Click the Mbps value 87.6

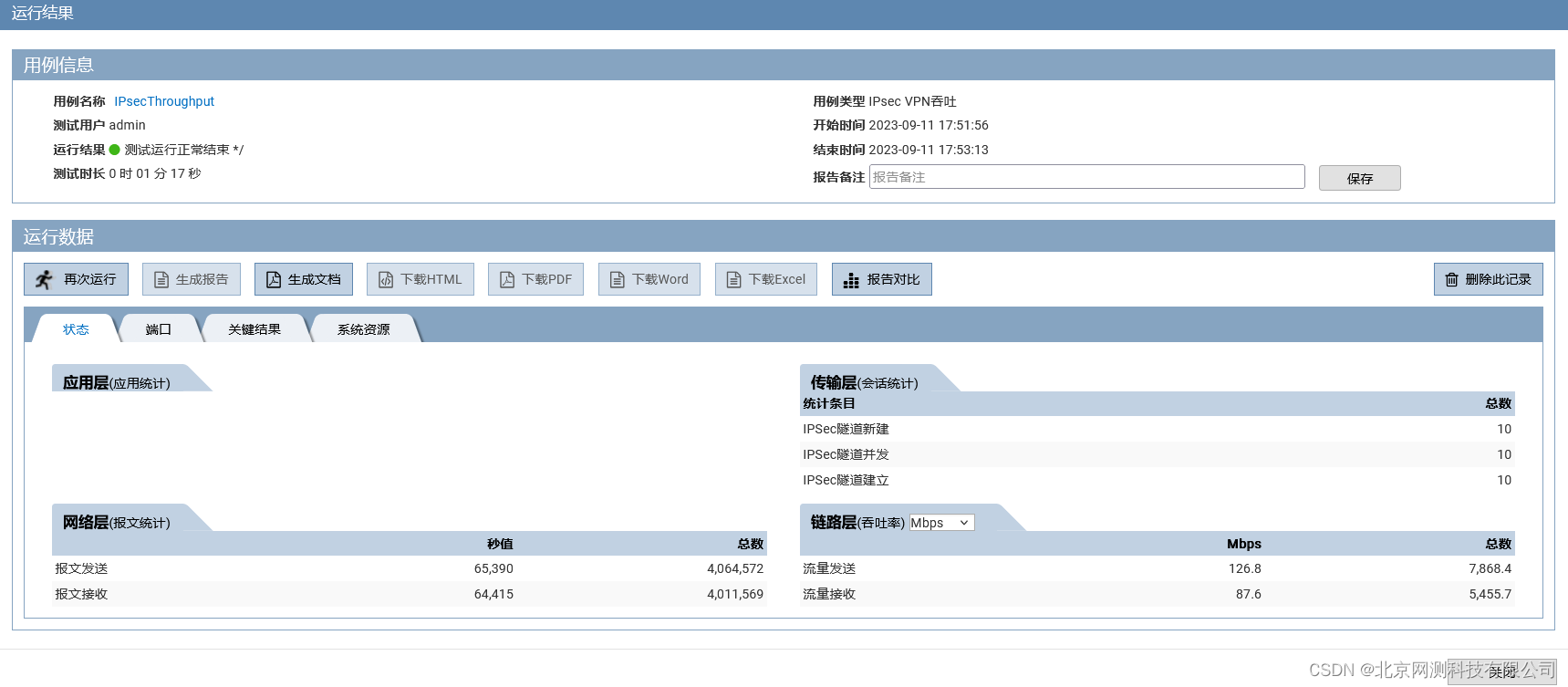(1249, 594)
